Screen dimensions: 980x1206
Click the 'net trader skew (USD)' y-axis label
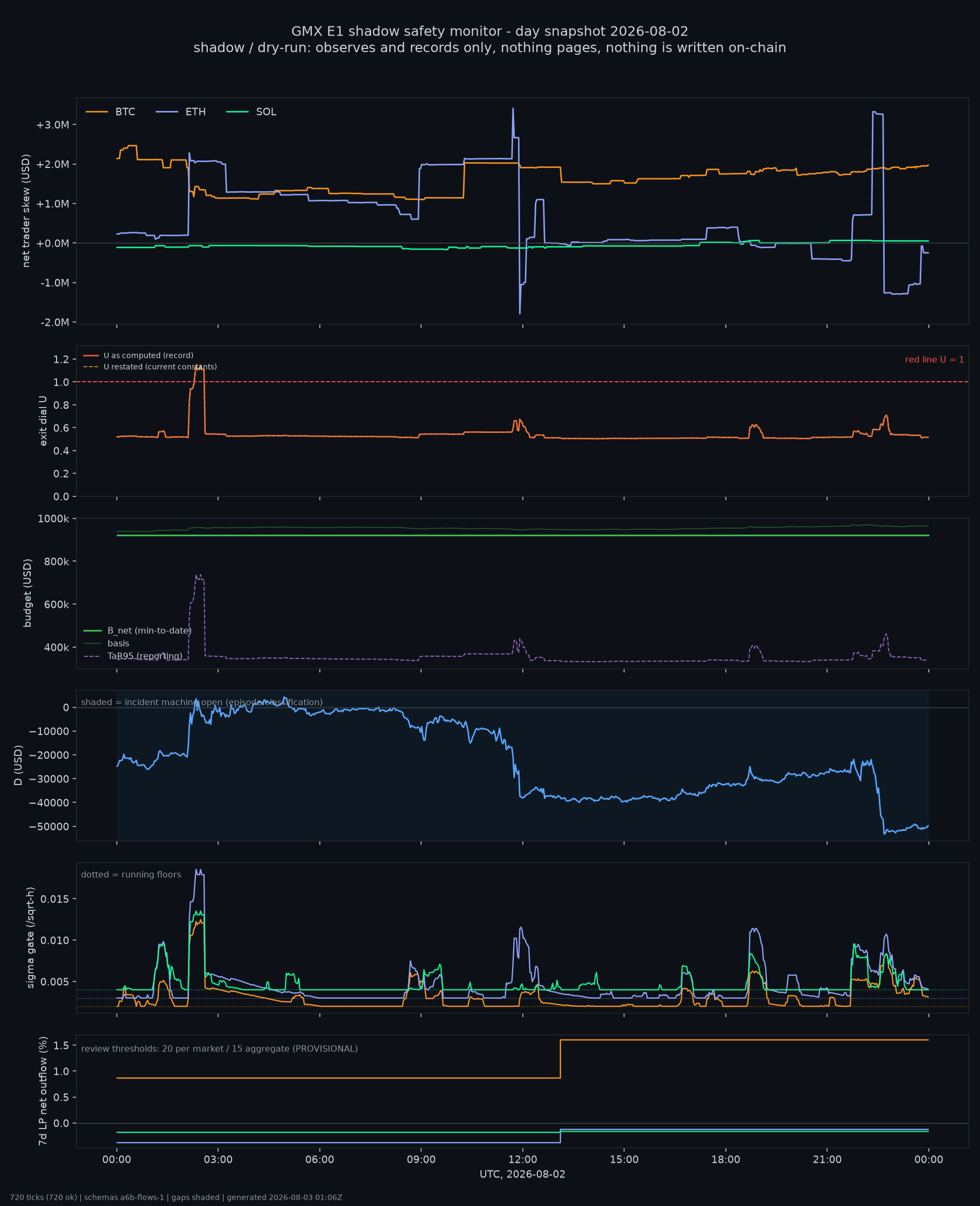click(x=26, y=211)
